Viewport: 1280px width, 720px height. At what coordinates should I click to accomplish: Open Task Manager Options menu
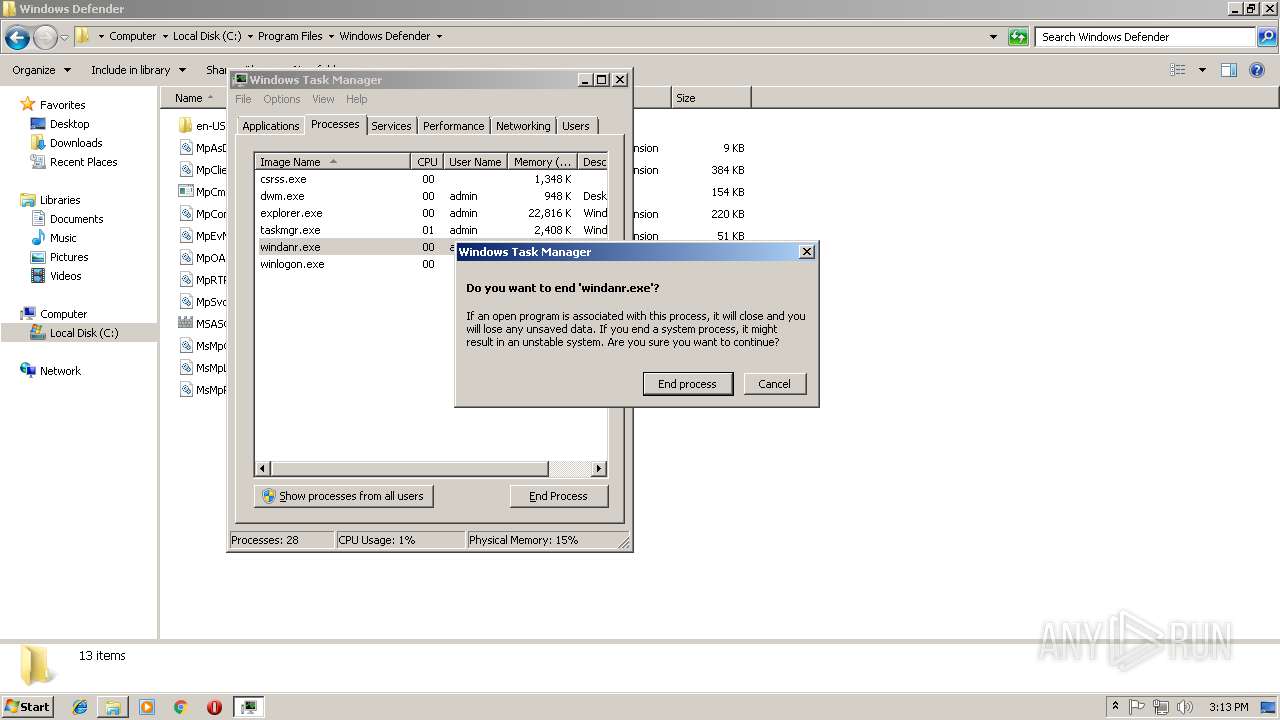pyautogui.click(x=282, y=99)
